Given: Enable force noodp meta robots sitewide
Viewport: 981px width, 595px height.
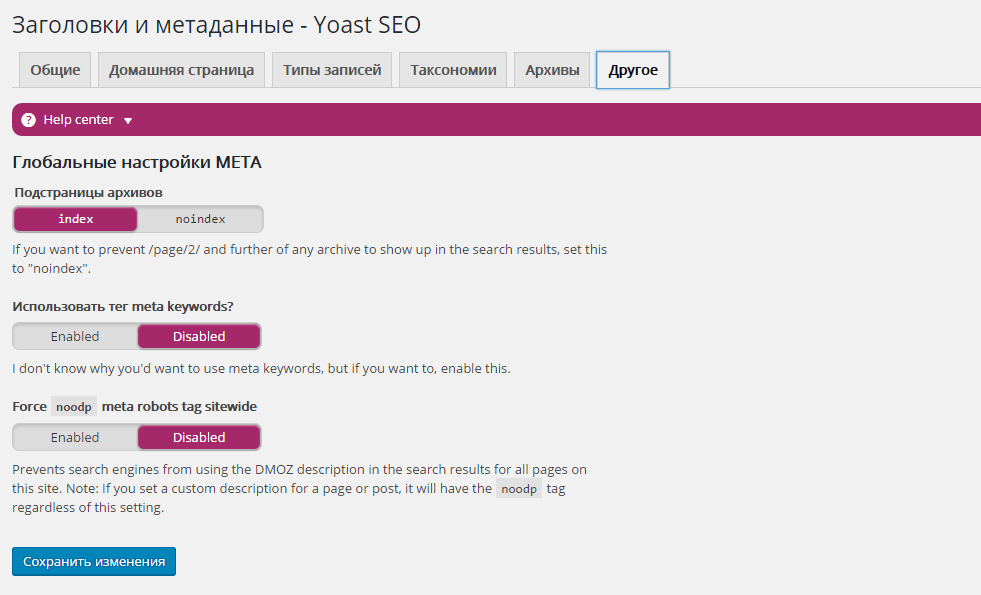Looking at the screenshot, I should (x=75, y=437).
